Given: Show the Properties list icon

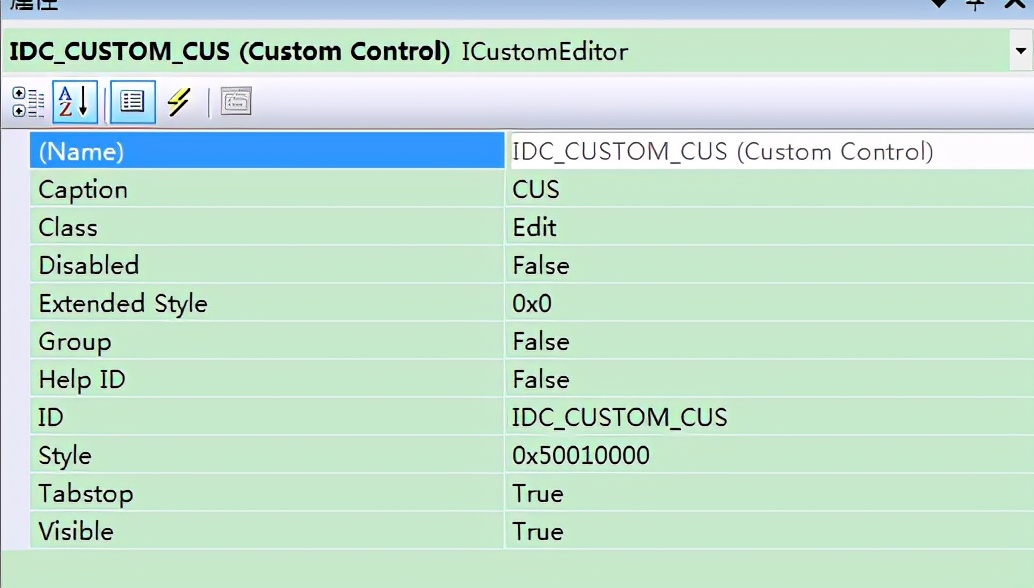Looking at the screenshot, I should pos(132,102).
